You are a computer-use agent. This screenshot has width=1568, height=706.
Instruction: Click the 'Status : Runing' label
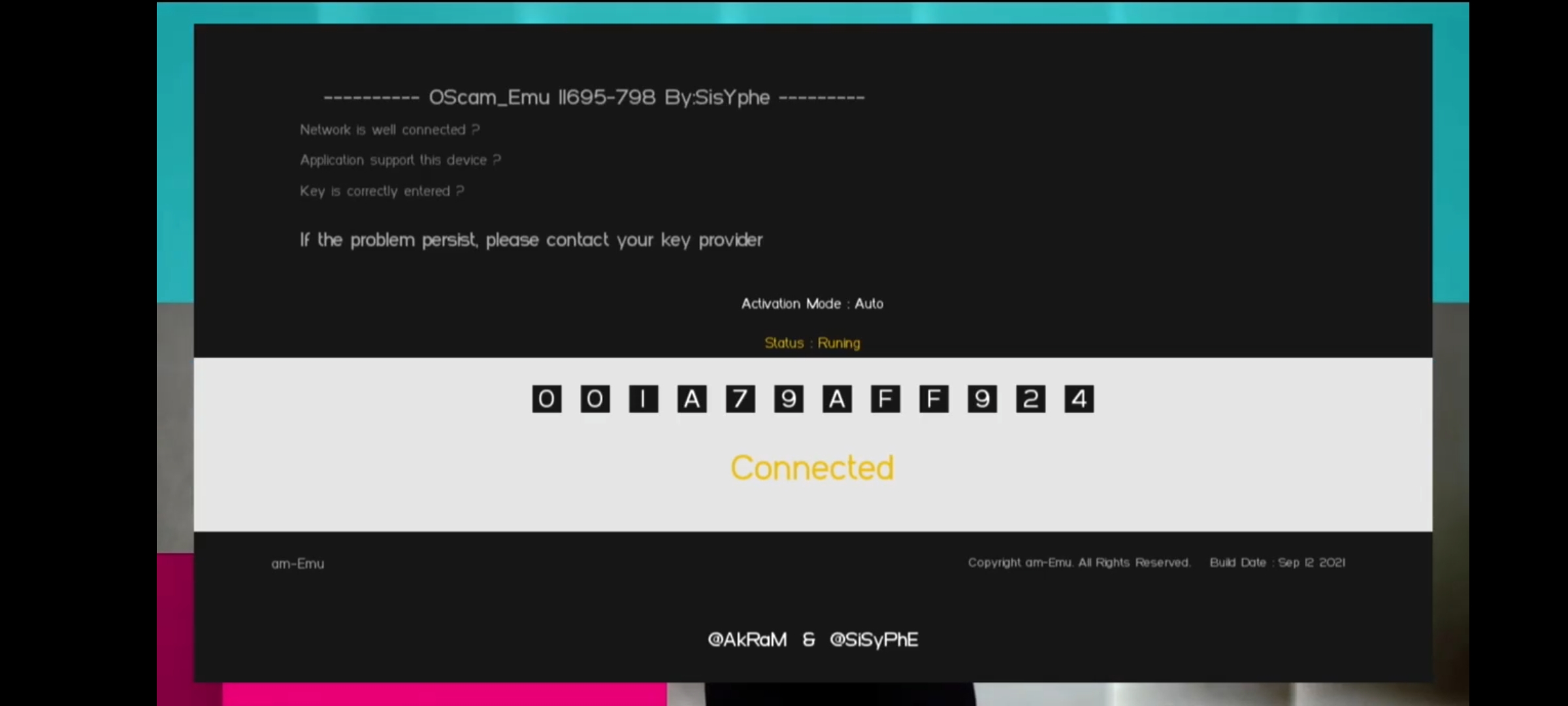pos(812,343)
